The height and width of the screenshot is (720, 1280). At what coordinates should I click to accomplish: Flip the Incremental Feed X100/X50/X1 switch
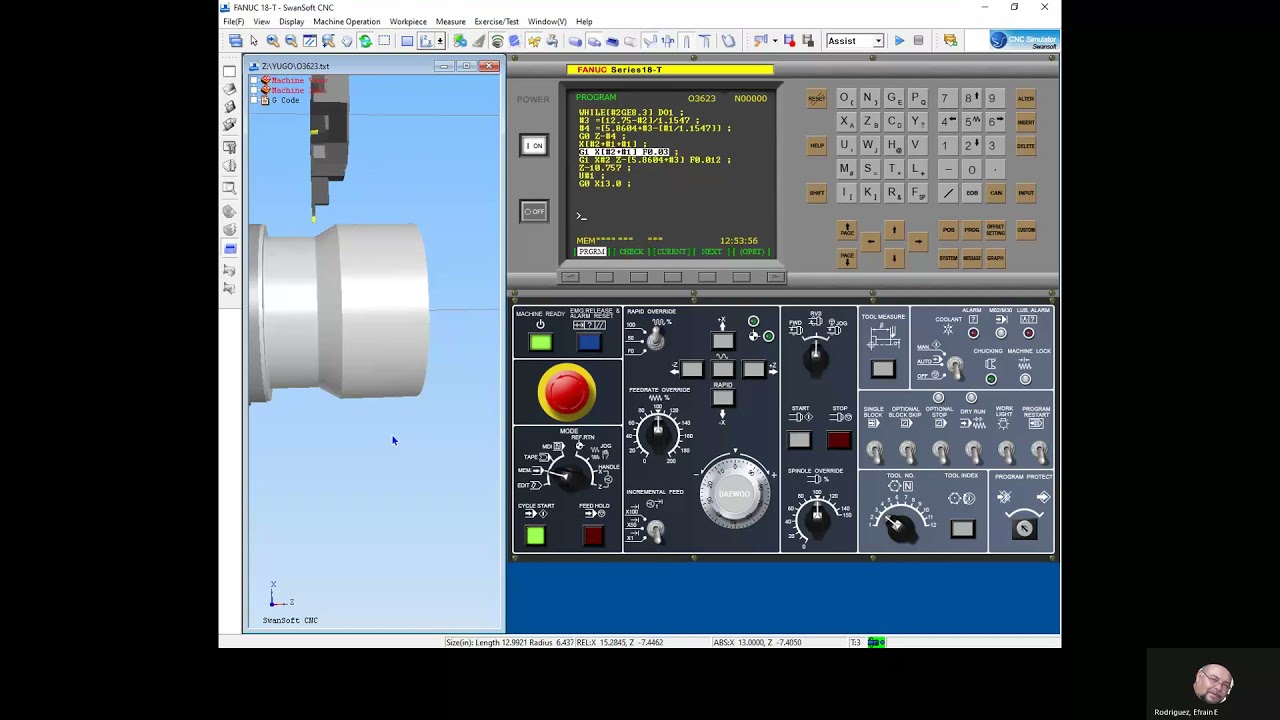coord(655,531)
